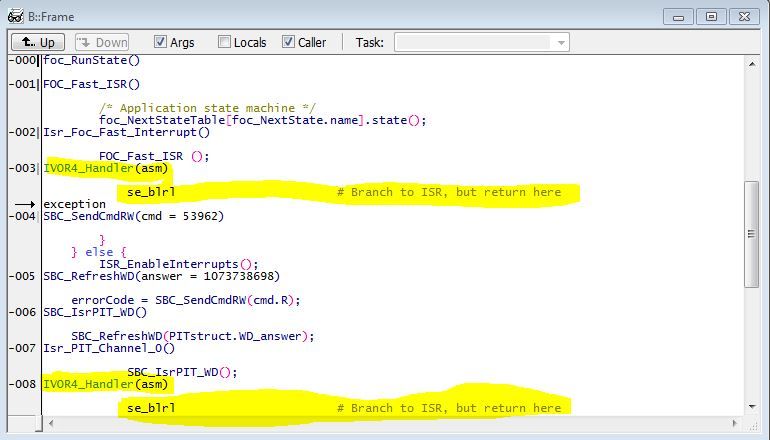770x440 pixels.
Task: Click the vertical scrollbar down arrow
Action: [x=752, y=407]
